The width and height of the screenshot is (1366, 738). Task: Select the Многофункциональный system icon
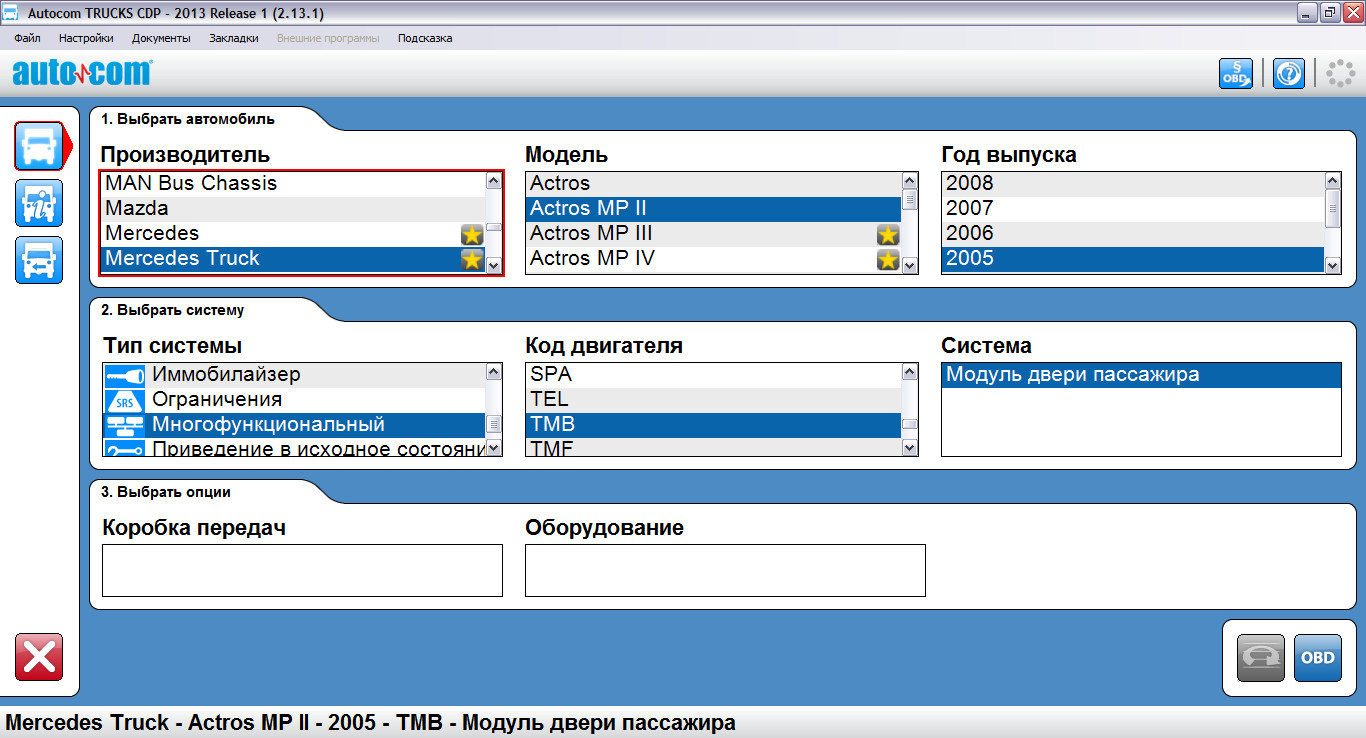[x=125, y=425]
